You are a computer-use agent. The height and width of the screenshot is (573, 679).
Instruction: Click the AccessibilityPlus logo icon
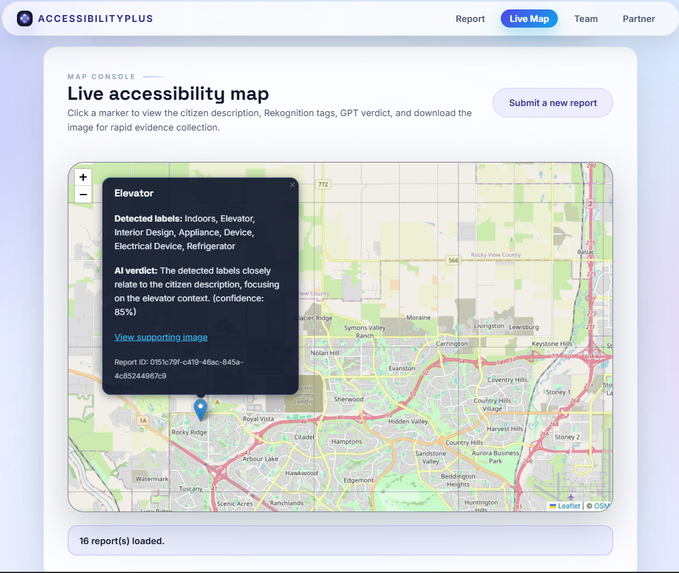25,19
